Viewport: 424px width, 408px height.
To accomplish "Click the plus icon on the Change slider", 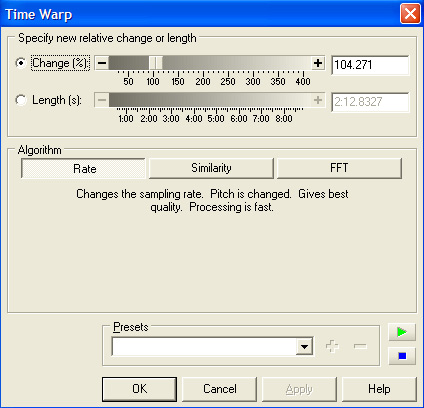I will point(318,63).
